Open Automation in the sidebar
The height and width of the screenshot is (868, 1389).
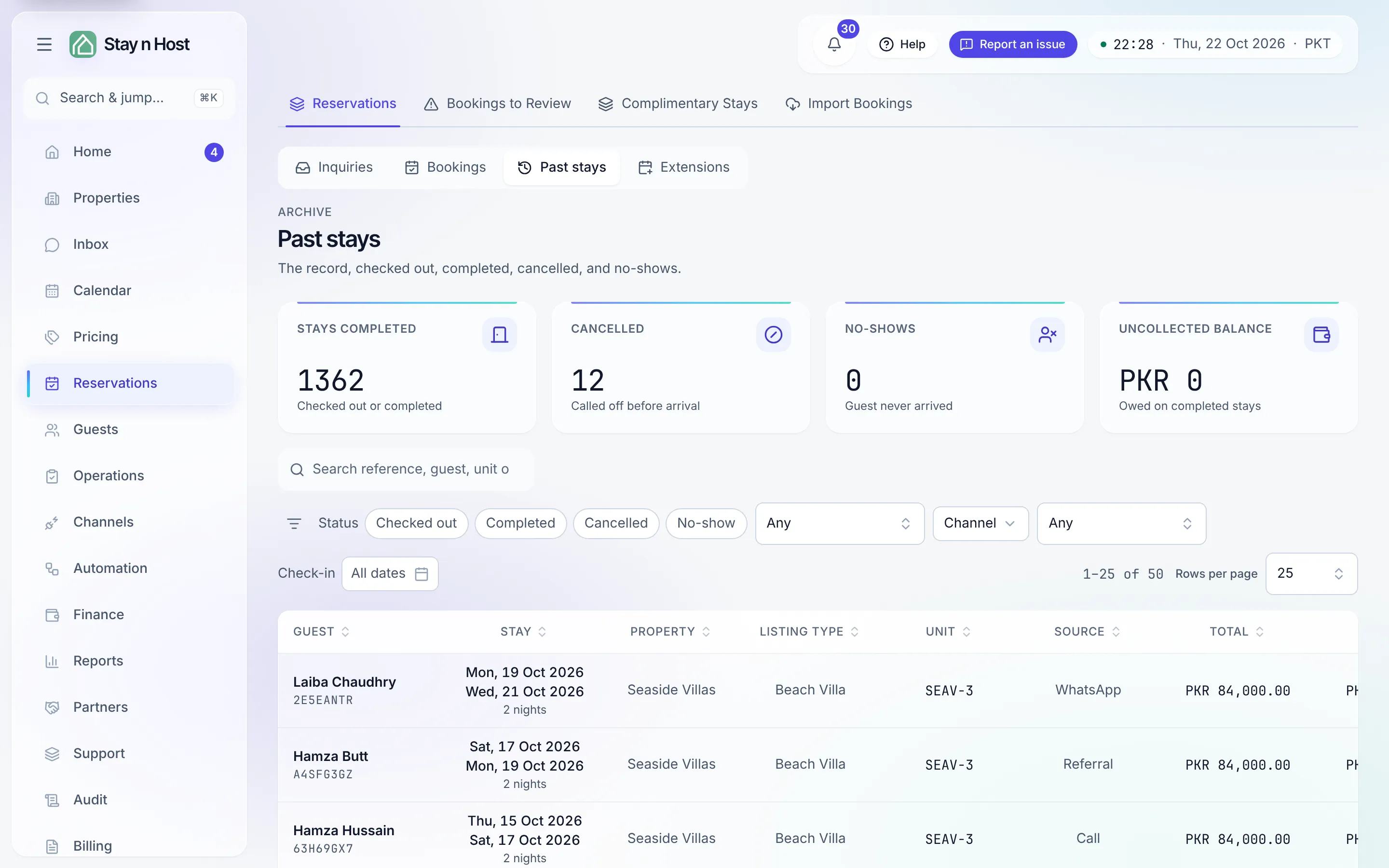(x=130, y=569)
